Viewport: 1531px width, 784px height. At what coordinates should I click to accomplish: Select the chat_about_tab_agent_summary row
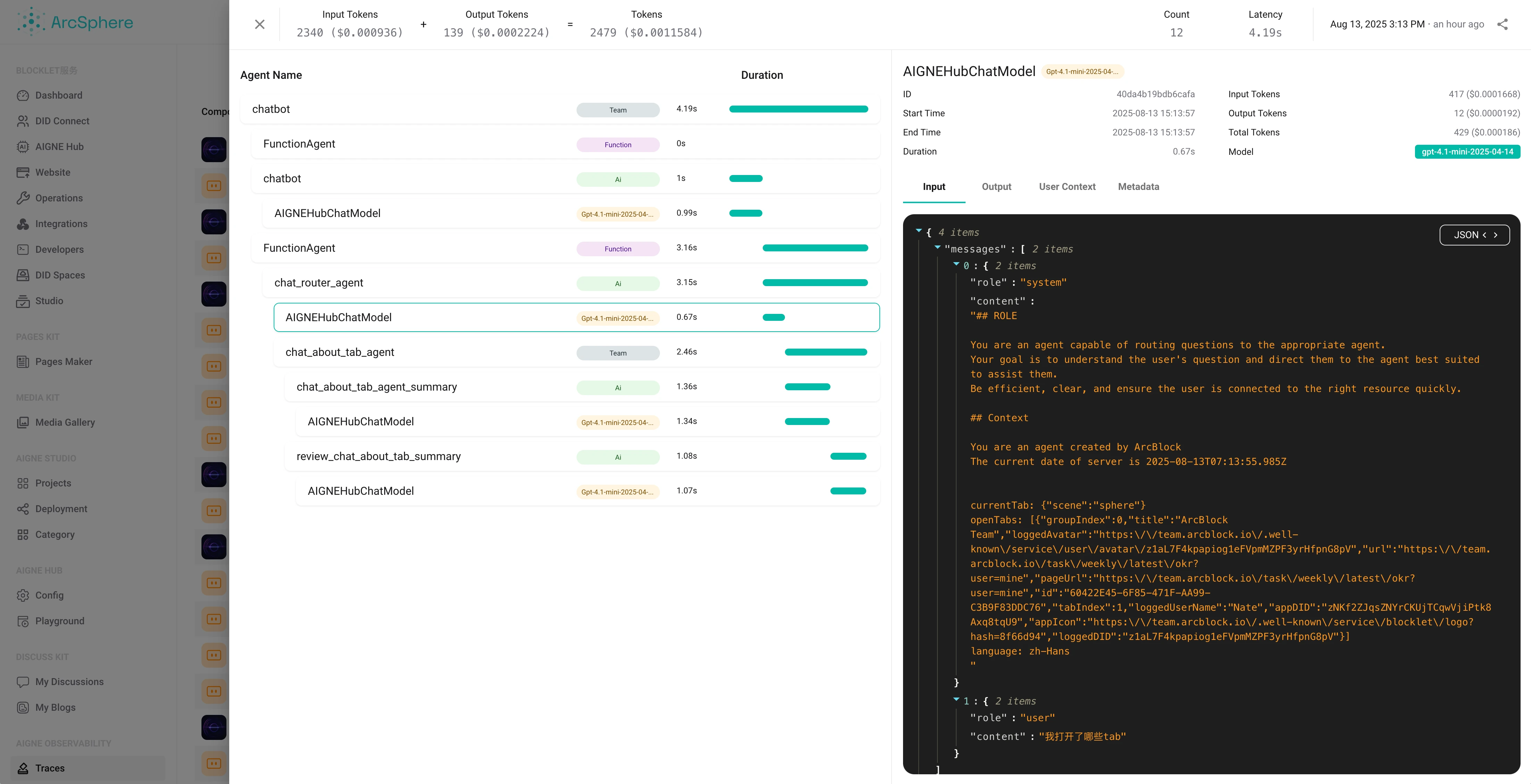582,387
